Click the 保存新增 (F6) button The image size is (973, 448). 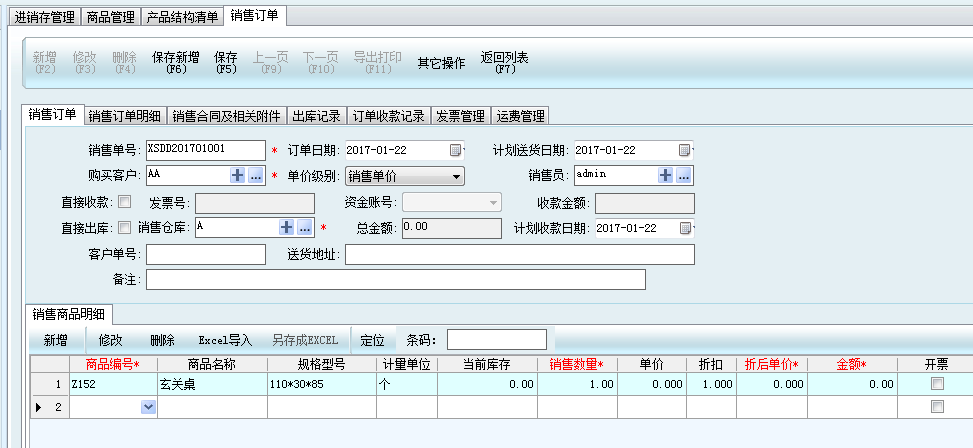(176, 63)
